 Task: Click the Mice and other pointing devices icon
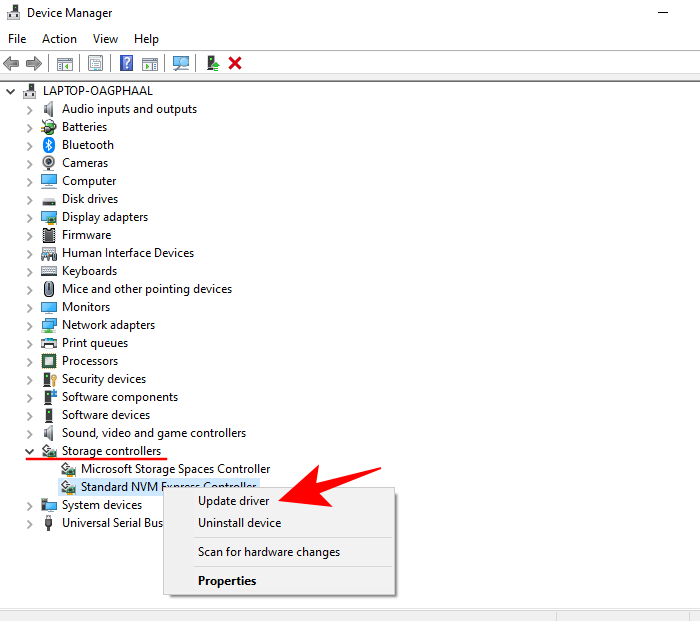(49, 289)
